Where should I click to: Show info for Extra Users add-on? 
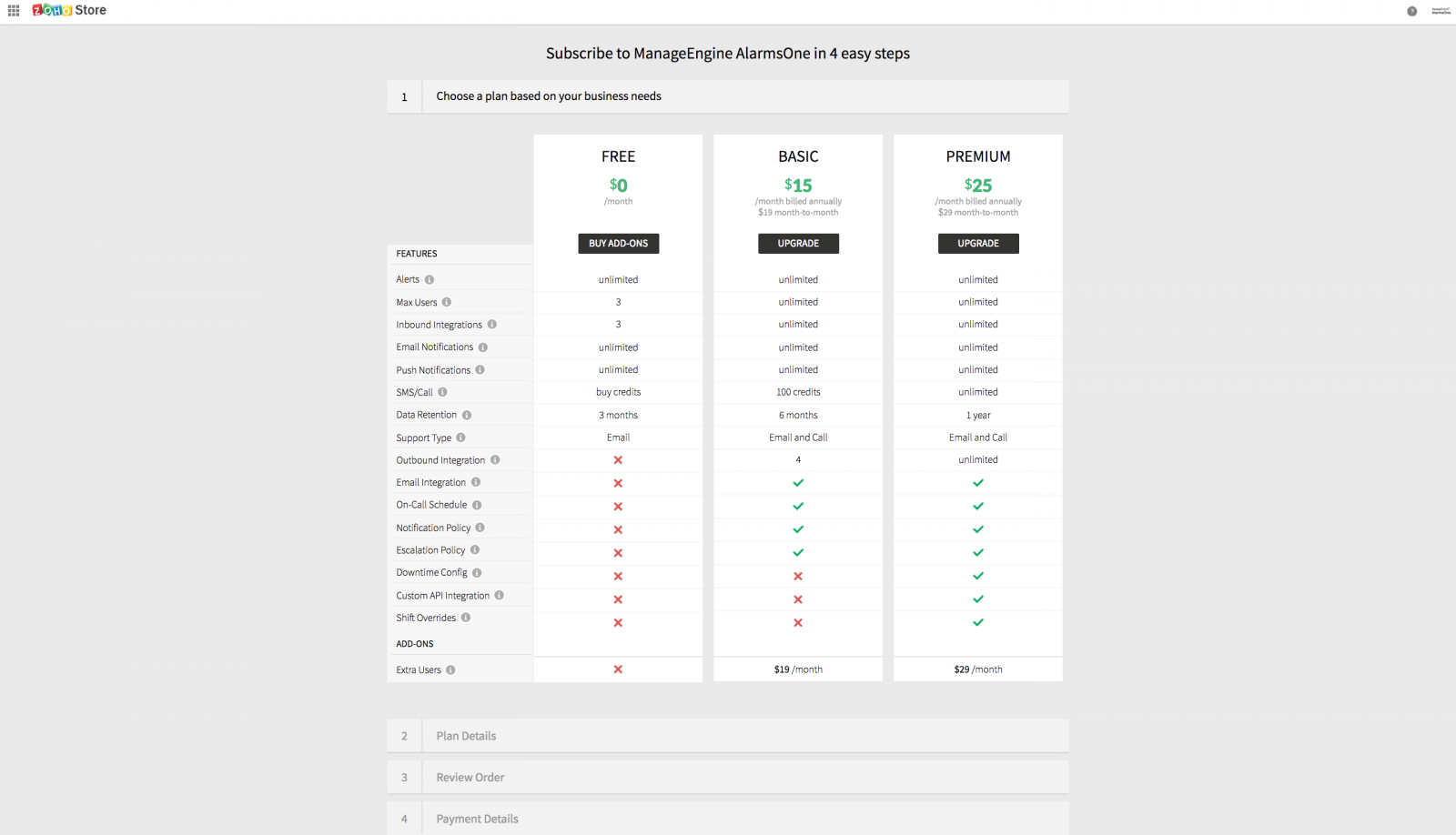coord(450,670)
